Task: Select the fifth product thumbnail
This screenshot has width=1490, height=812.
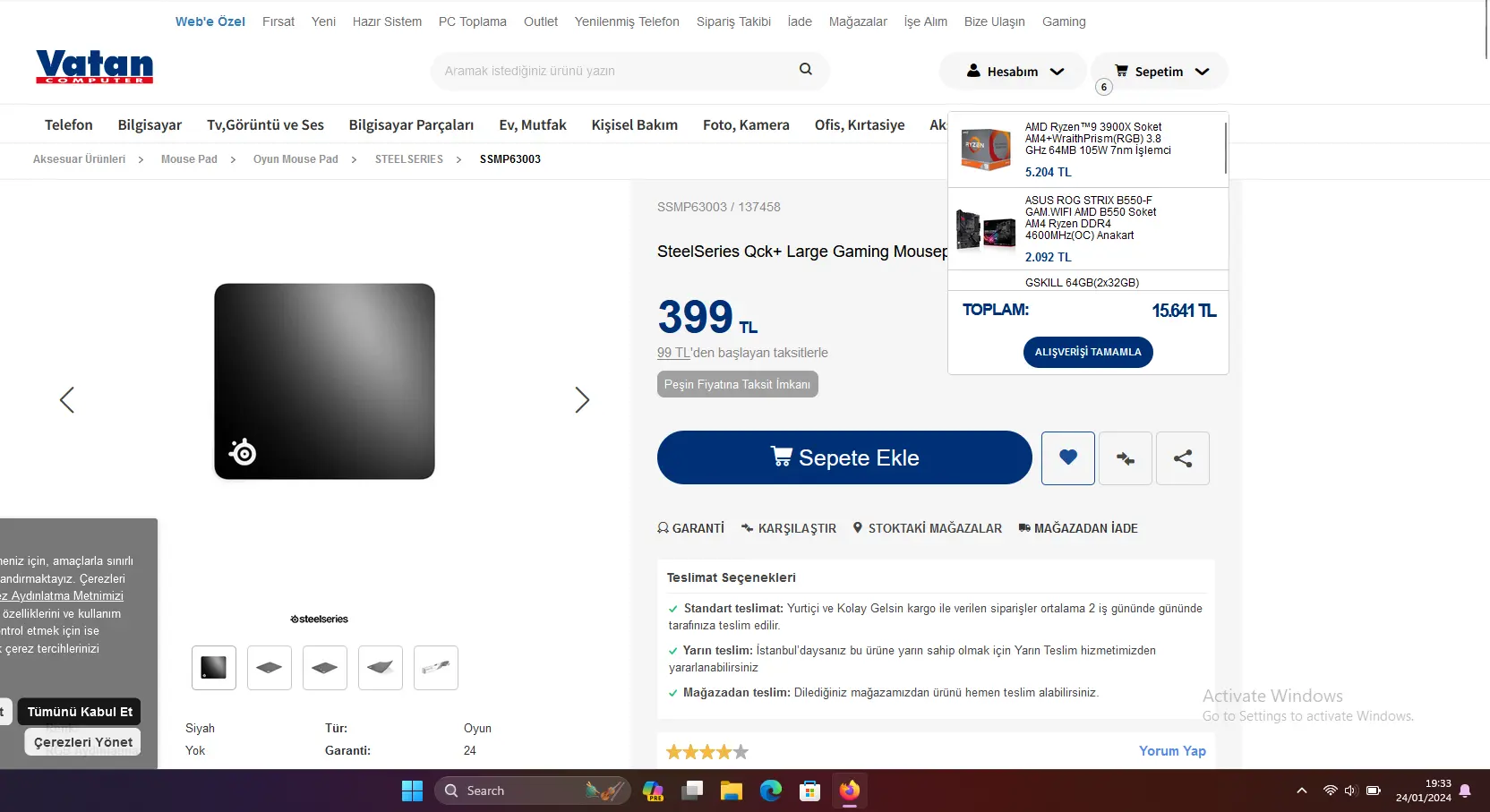Action: click(x=436, y=668)
